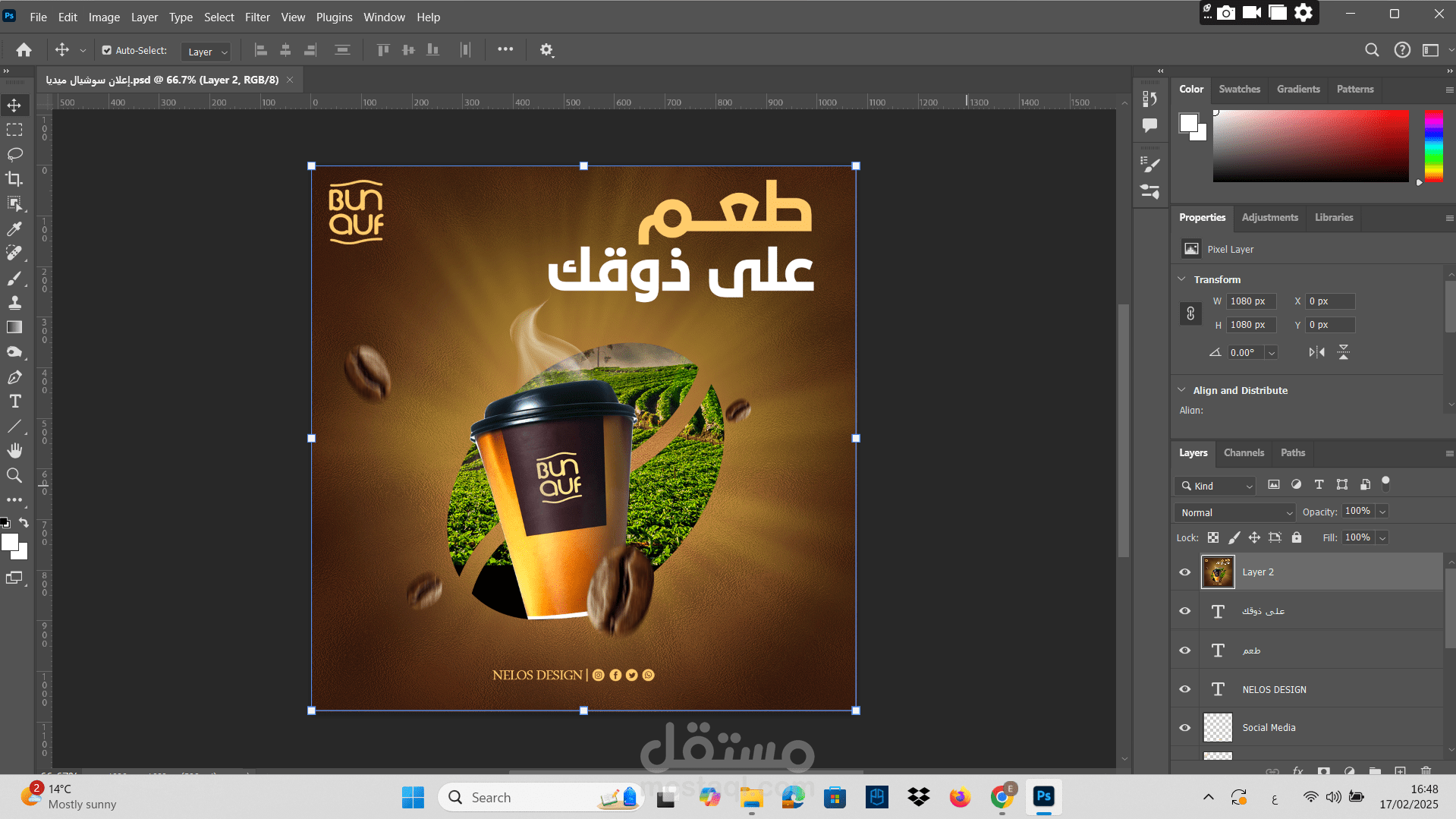Select the Pen tool
The height and width of the screenshot is (819, 1456).
coord(14,377)
